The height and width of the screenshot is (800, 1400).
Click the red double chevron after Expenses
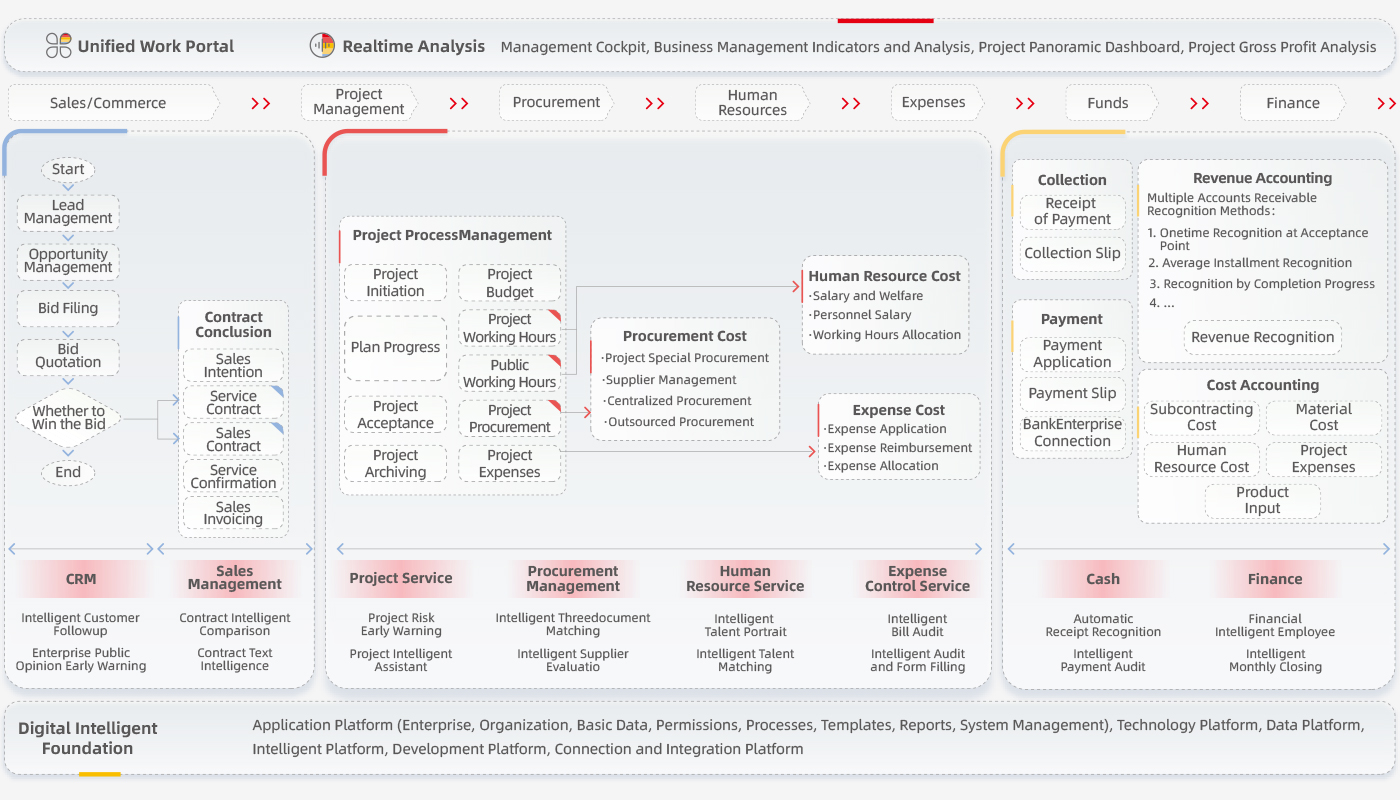coord(1025,103)
